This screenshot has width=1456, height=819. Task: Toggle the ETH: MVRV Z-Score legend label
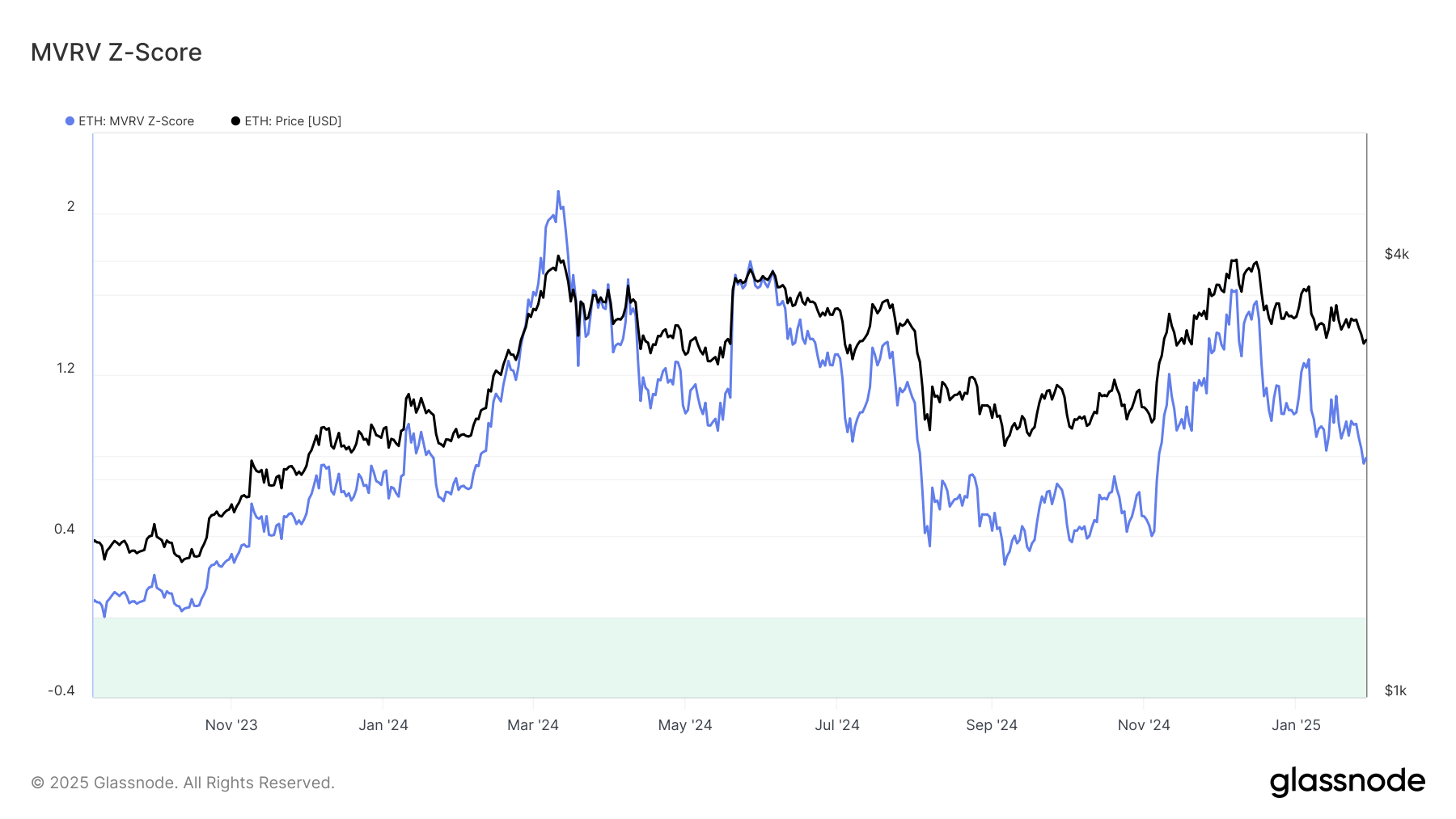click(136, 121)
